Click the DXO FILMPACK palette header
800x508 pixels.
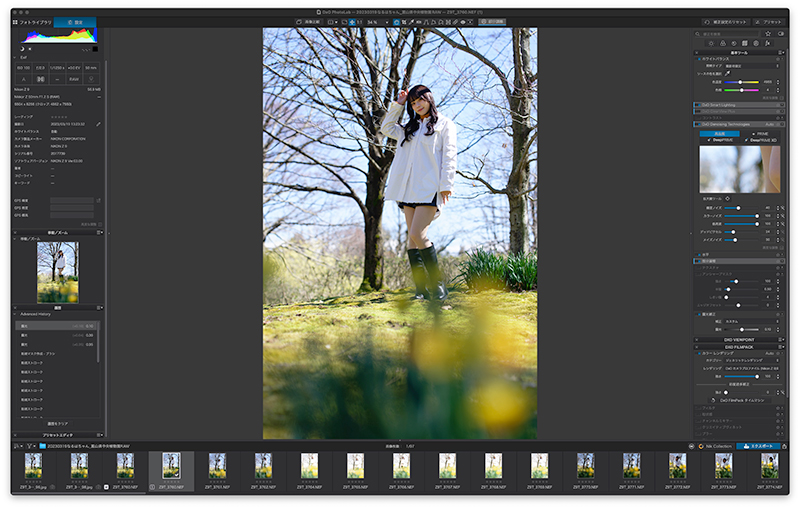[739, 347]
